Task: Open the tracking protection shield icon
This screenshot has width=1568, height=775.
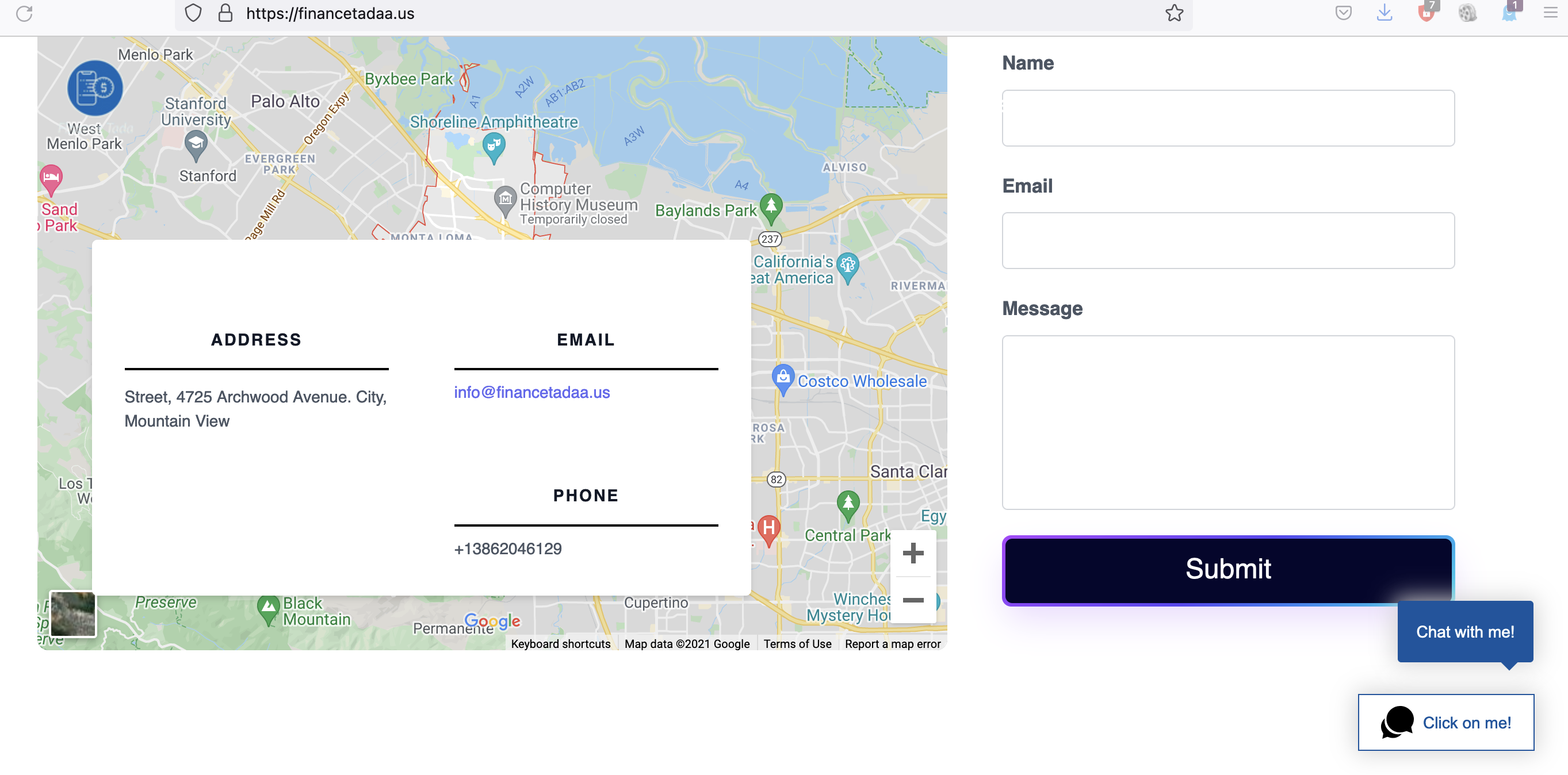Action: tap(193, 13)
